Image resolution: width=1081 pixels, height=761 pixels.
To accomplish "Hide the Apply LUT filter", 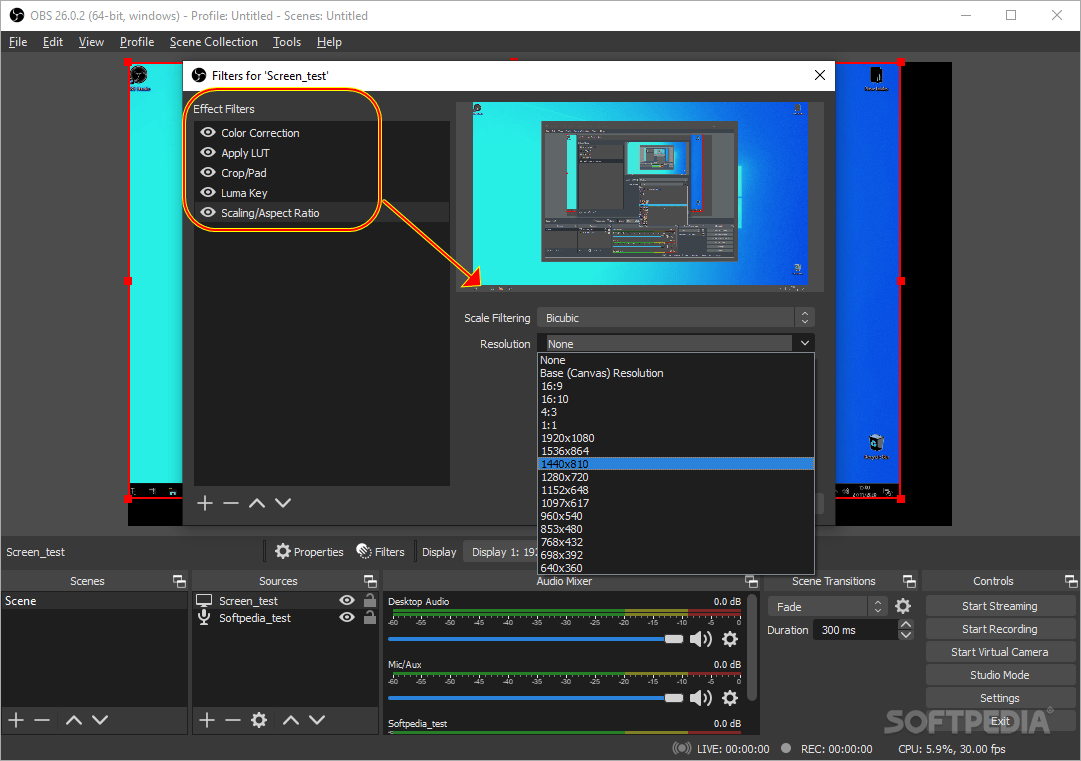I will 208,152.
